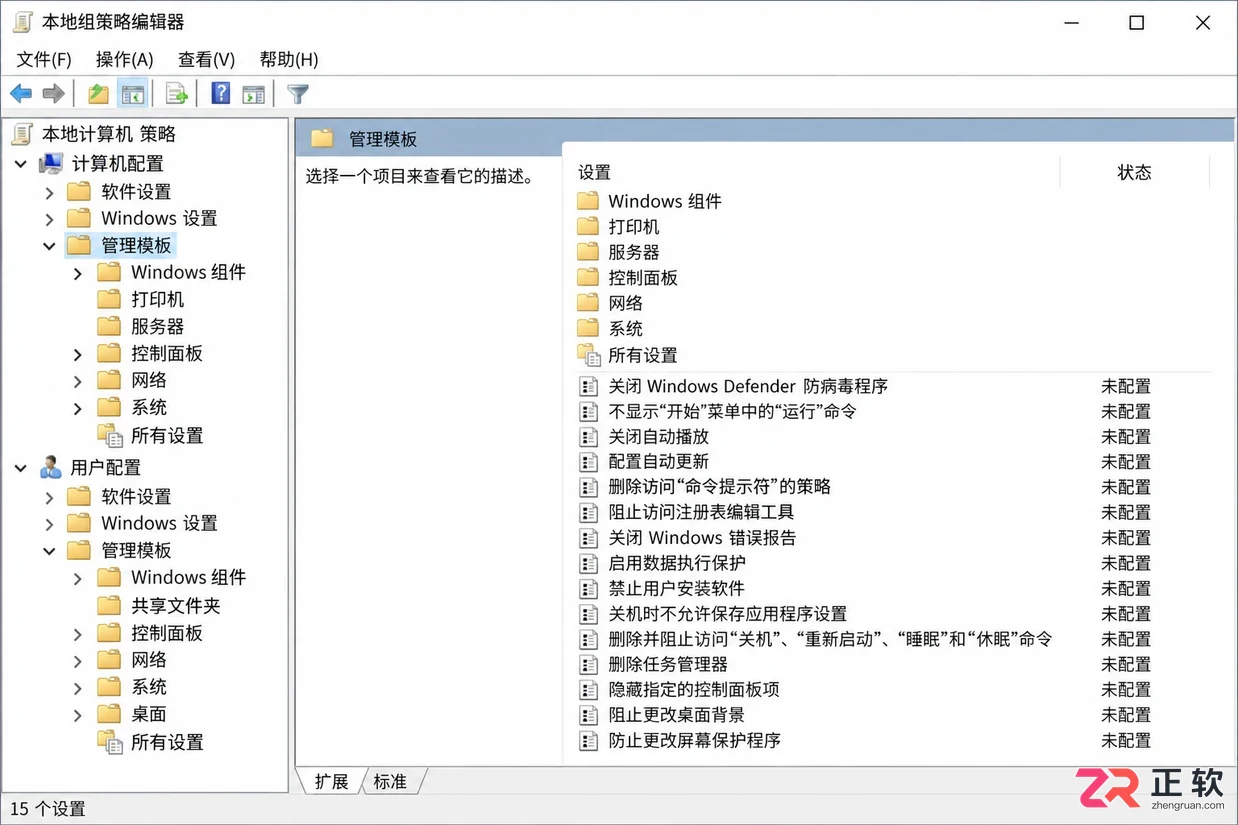Click the Export list toolbar icon

(x=177, y=94)
